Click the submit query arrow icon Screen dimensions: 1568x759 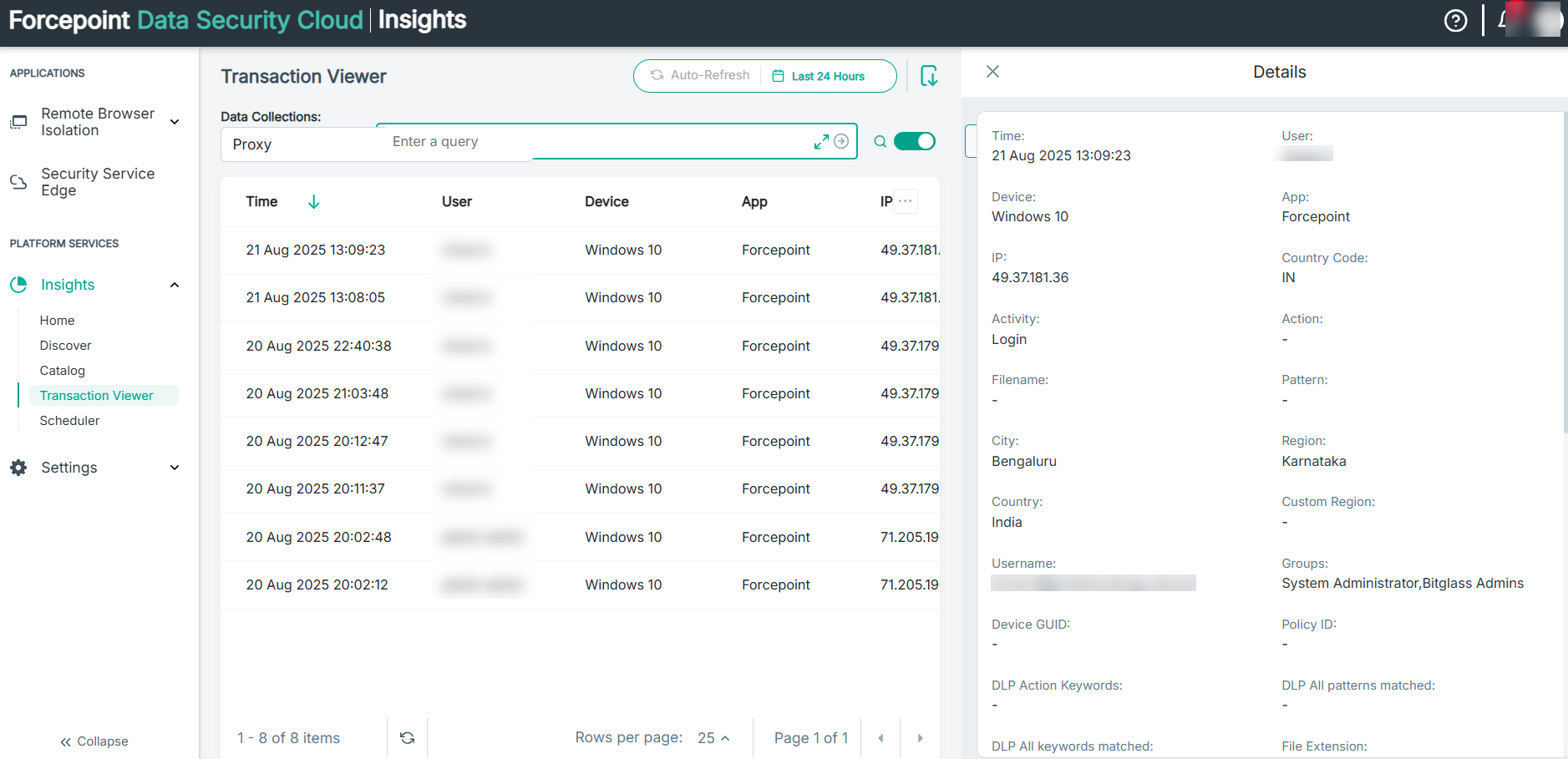pyautogui.click(x=841, y=142)
